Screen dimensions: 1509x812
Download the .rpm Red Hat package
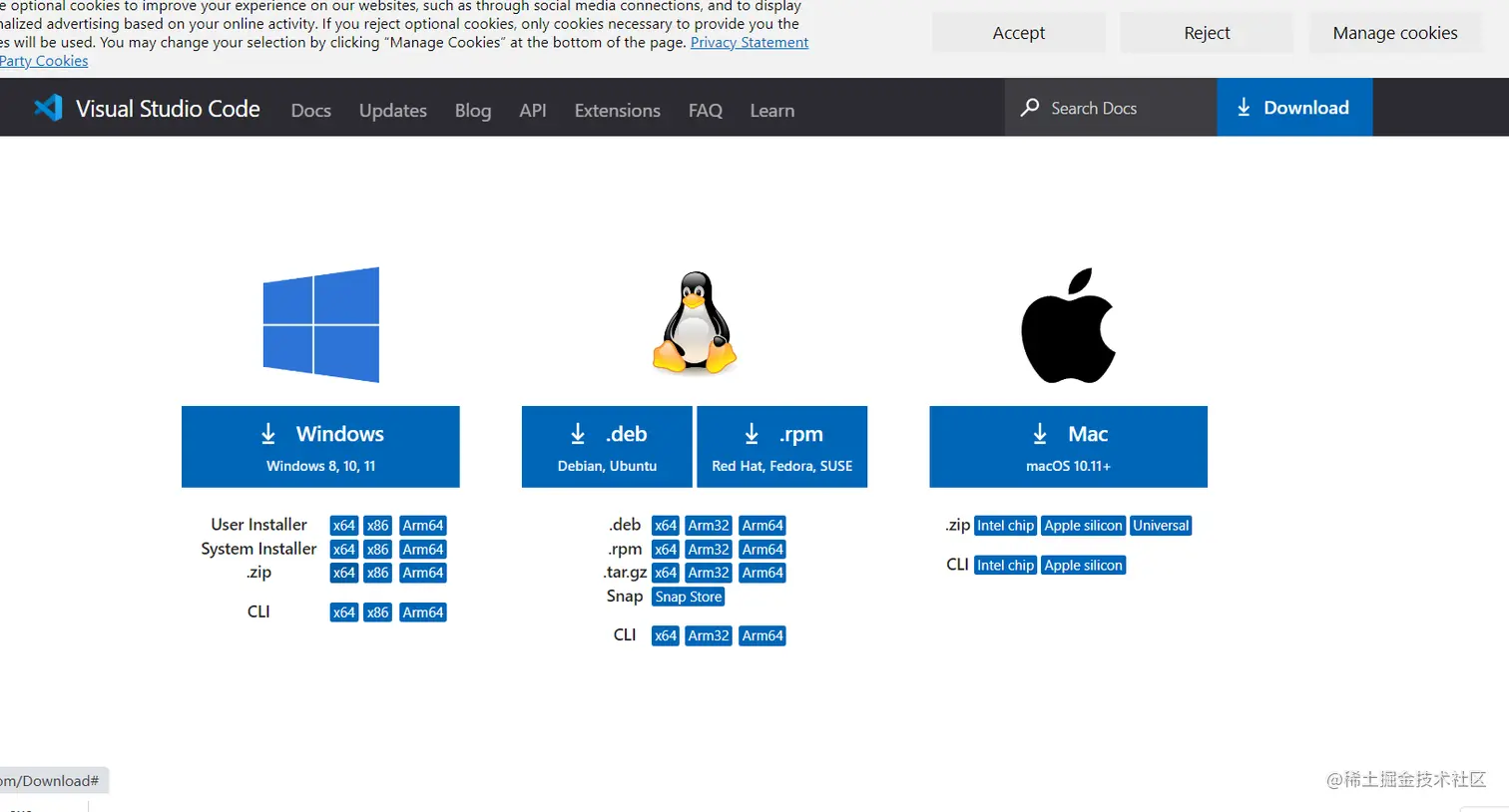782,447
